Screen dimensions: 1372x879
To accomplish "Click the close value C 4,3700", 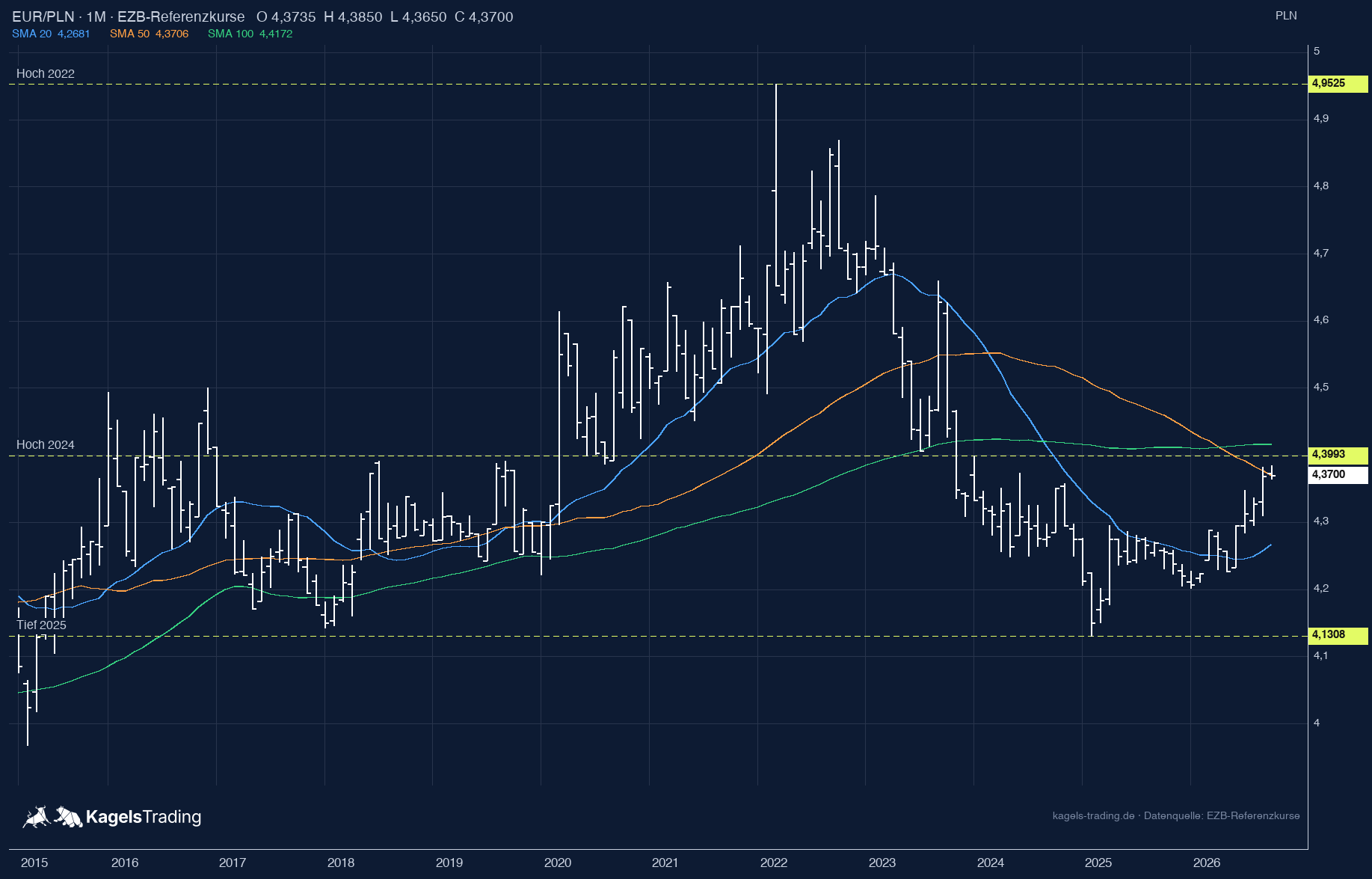I will pos(484,16).
